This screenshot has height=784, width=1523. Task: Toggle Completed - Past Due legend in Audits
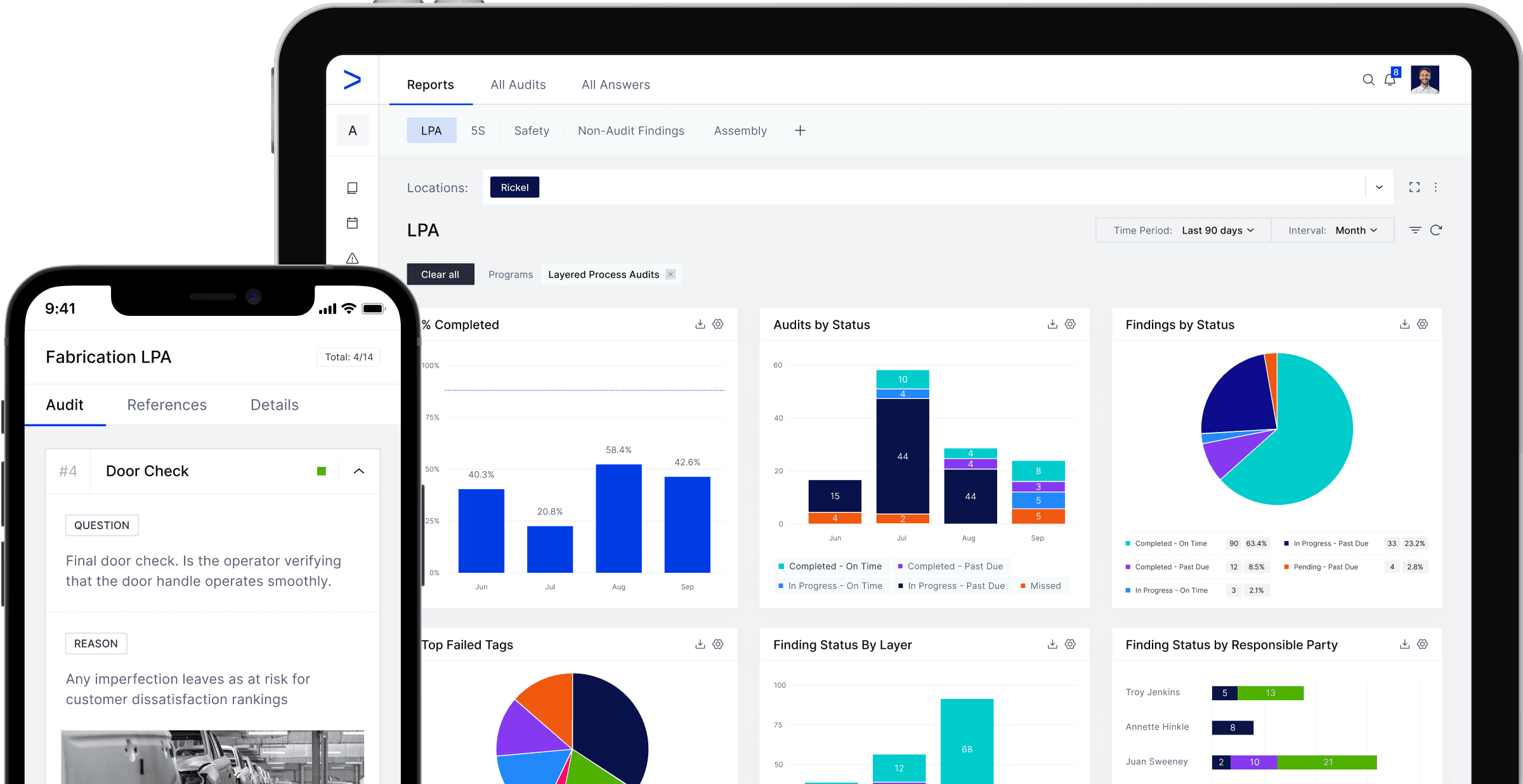click(950, 566)
